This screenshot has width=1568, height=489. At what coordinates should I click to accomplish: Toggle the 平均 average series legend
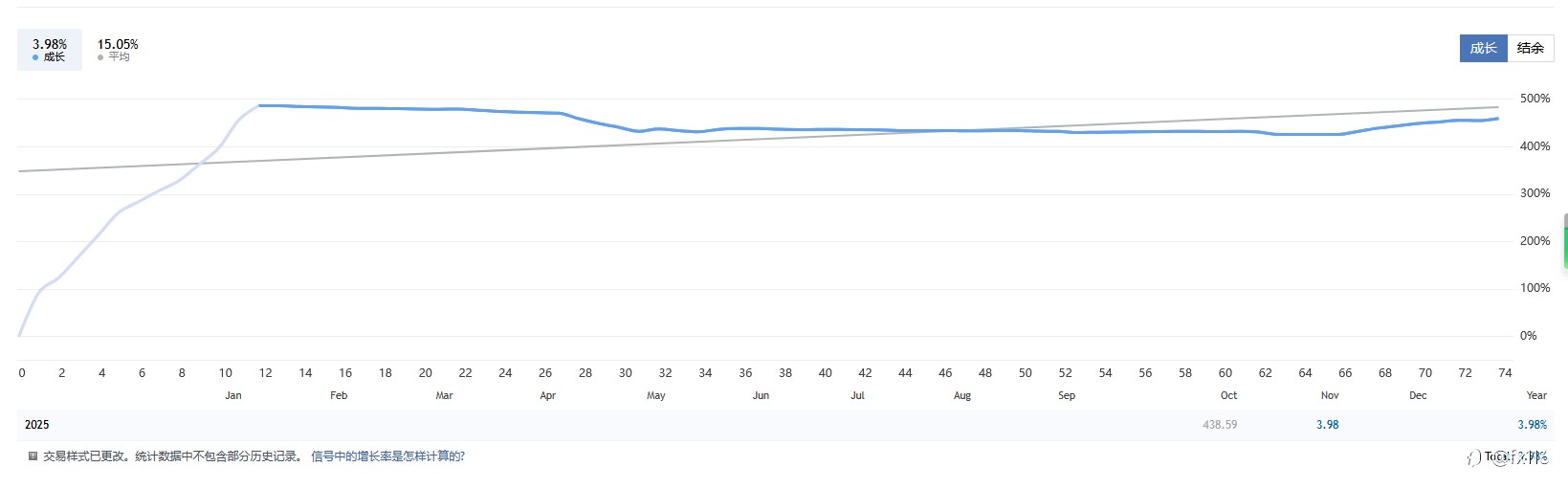coord(118,50)
